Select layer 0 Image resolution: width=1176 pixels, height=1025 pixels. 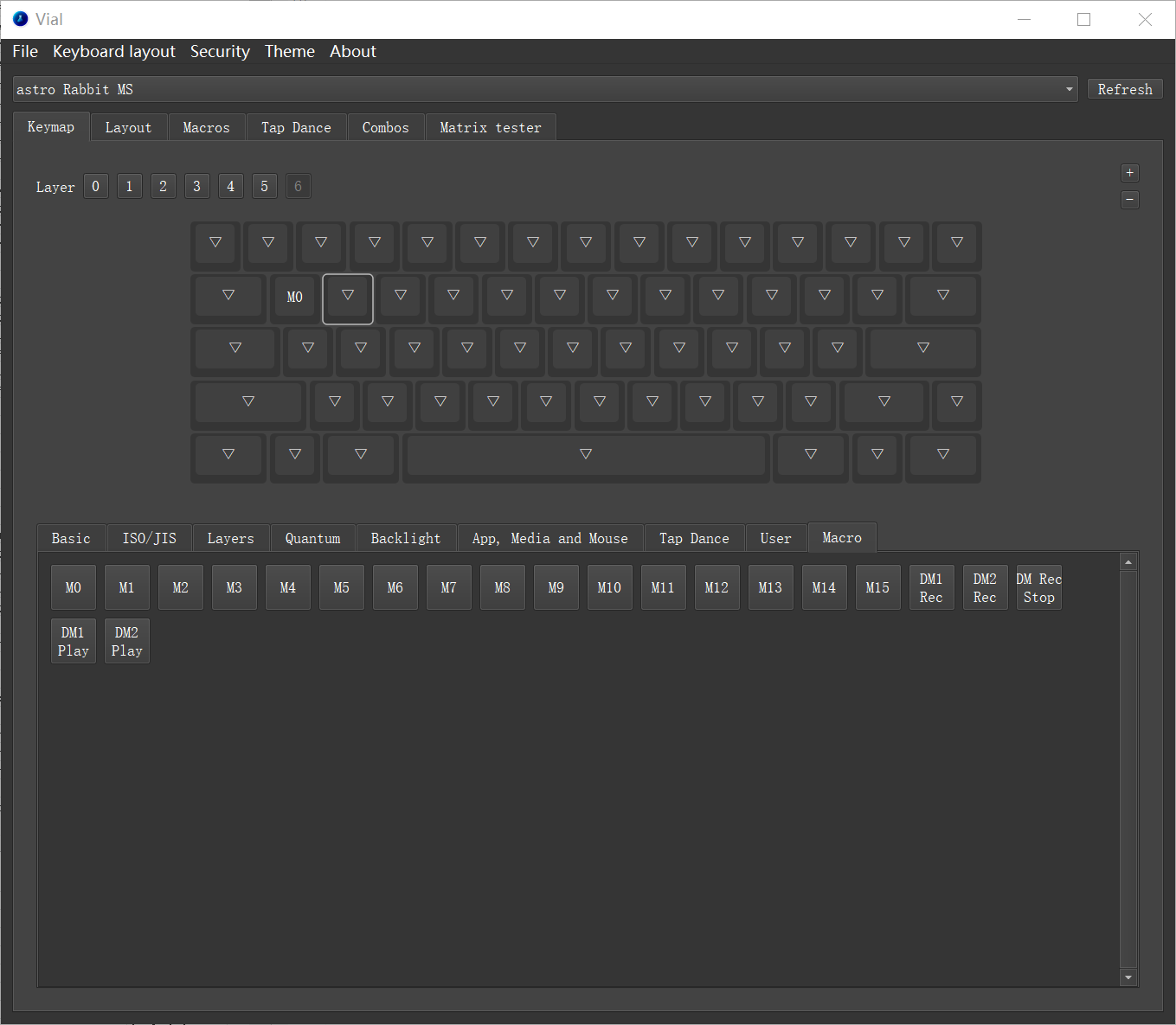point(96,186)
